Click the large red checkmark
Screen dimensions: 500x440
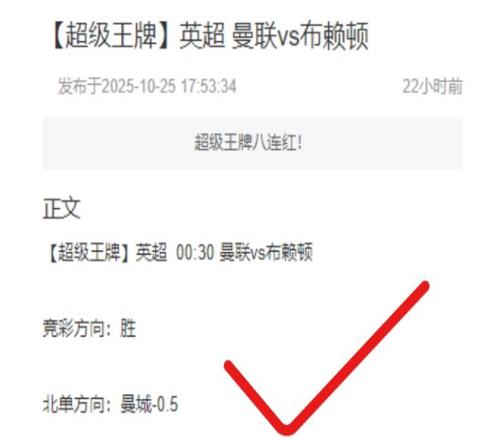coord(326,358)
